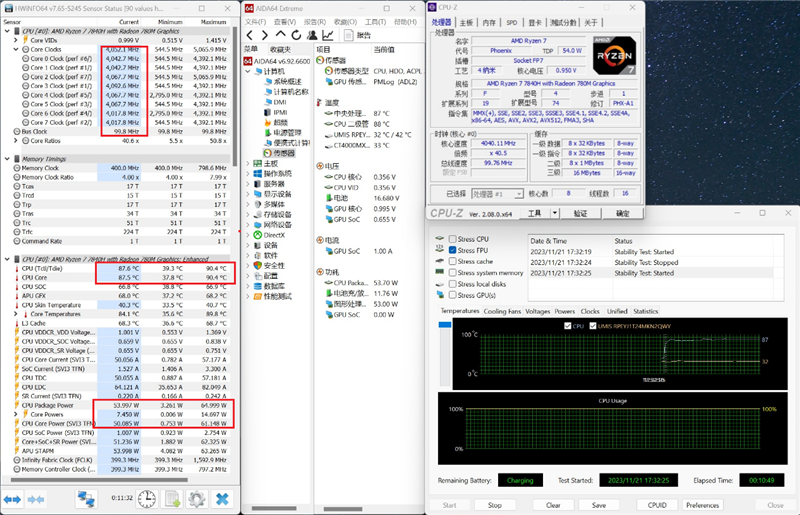
Task: Select DirectX Xbox icon in AIDA64 tree
Action: tap(258, 235)
